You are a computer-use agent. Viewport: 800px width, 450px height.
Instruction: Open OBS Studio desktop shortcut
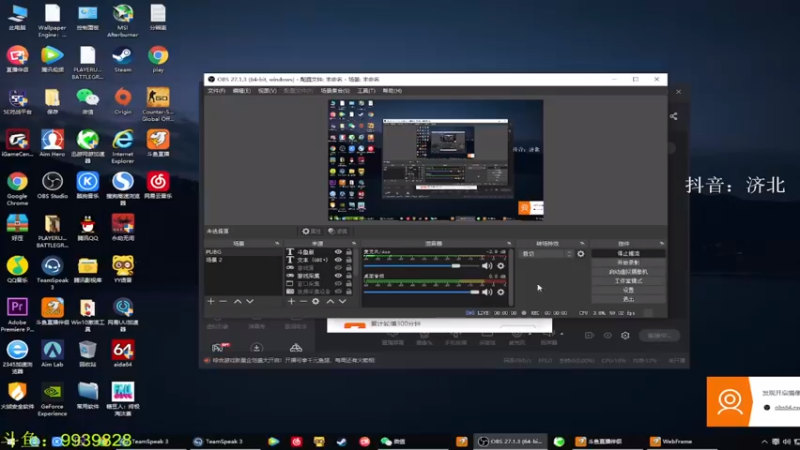pyautogui.click(x=52, y=185)
